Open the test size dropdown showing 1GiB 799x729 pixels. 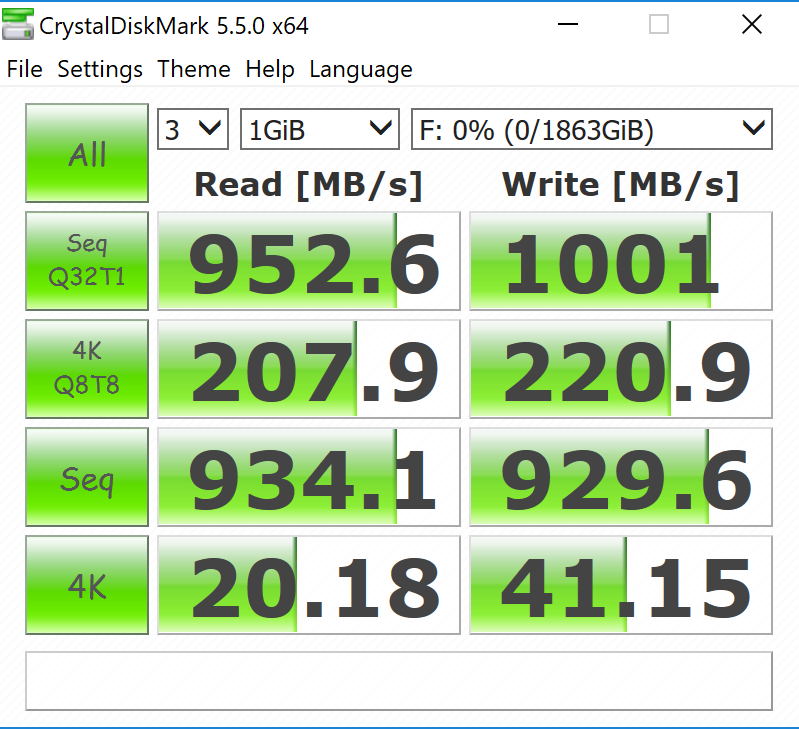pyautogui.click(x=319, y=129)
